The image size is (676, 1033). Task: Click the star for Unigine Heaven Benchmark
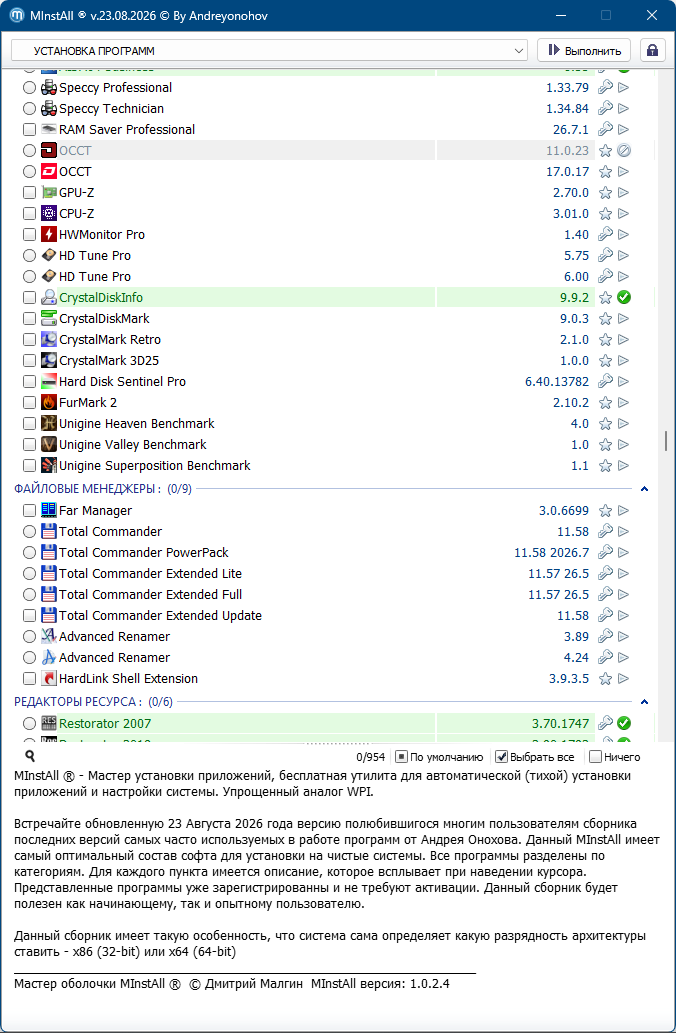click(x=605, y=424)
